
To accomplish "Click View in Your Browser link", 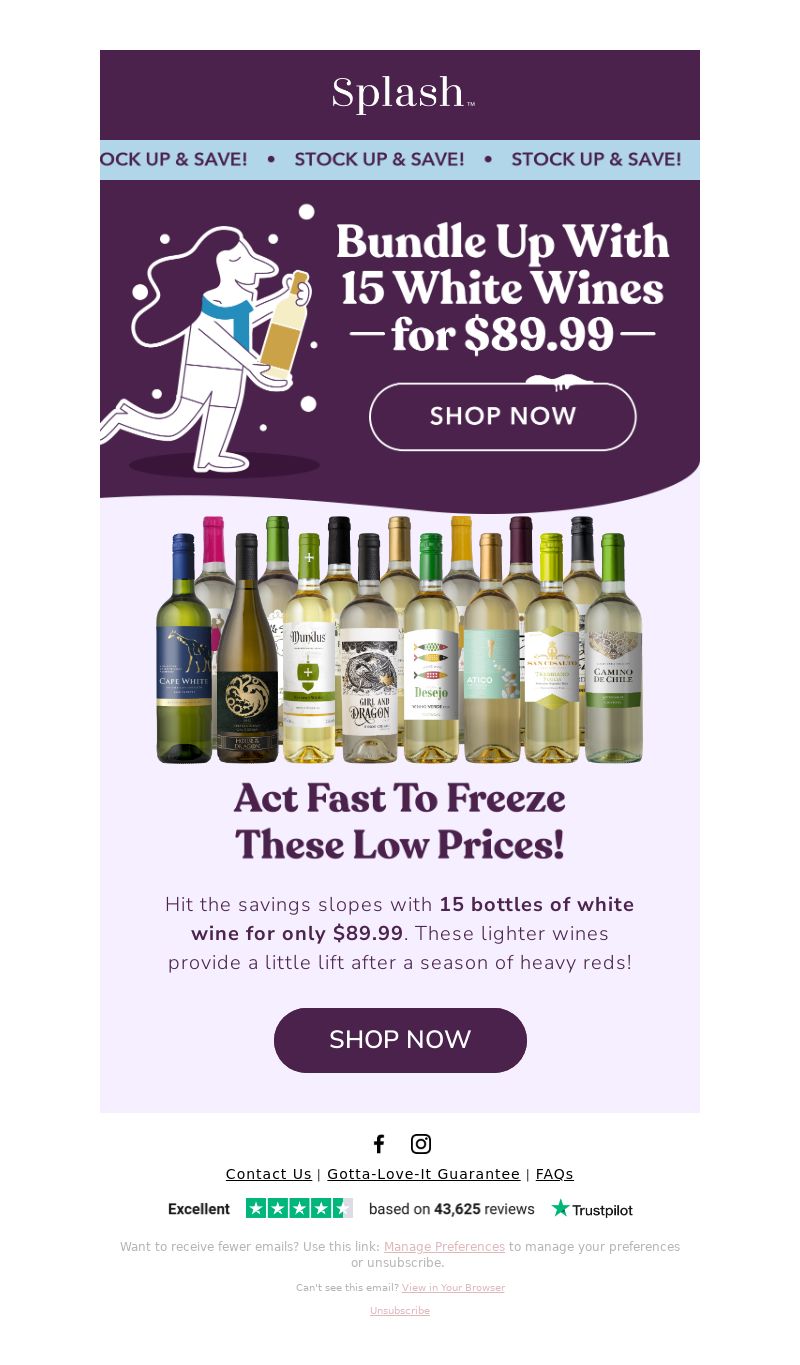I will (x=453, y=1288).
